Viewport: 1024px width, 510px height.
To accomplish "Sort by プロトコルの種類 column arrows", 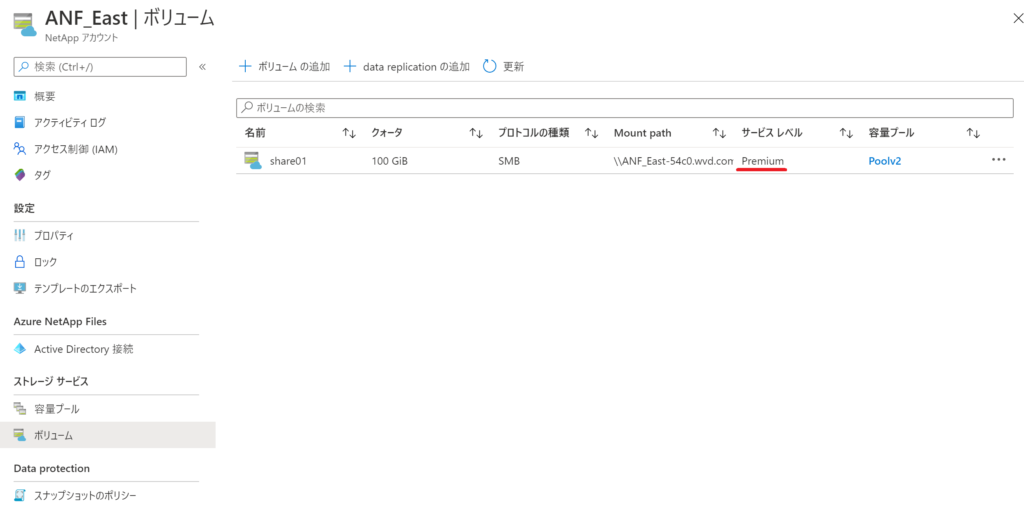I will tap(592, 133).
